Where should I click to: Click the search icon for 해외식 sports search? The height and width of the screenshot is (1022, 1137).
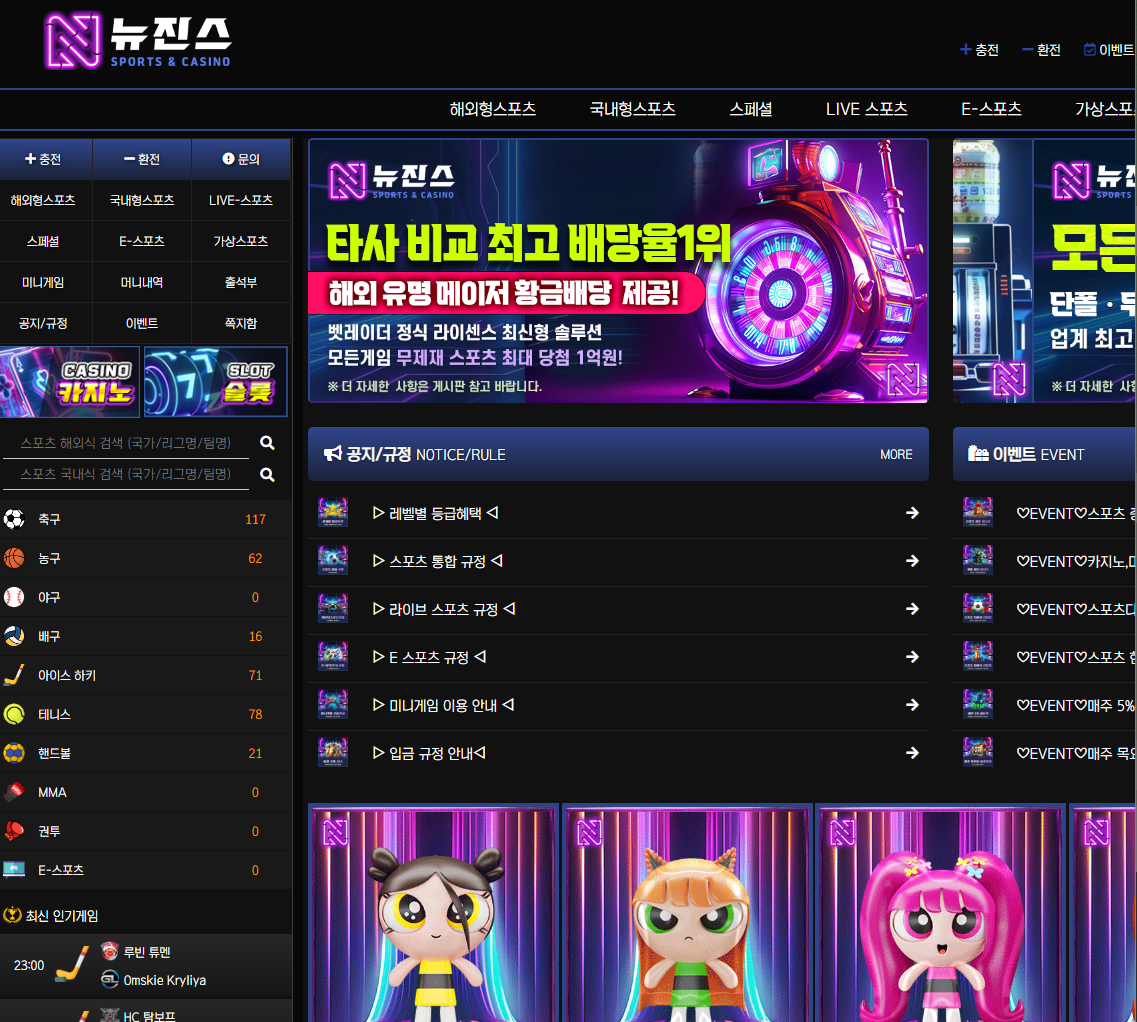(267, 442)
